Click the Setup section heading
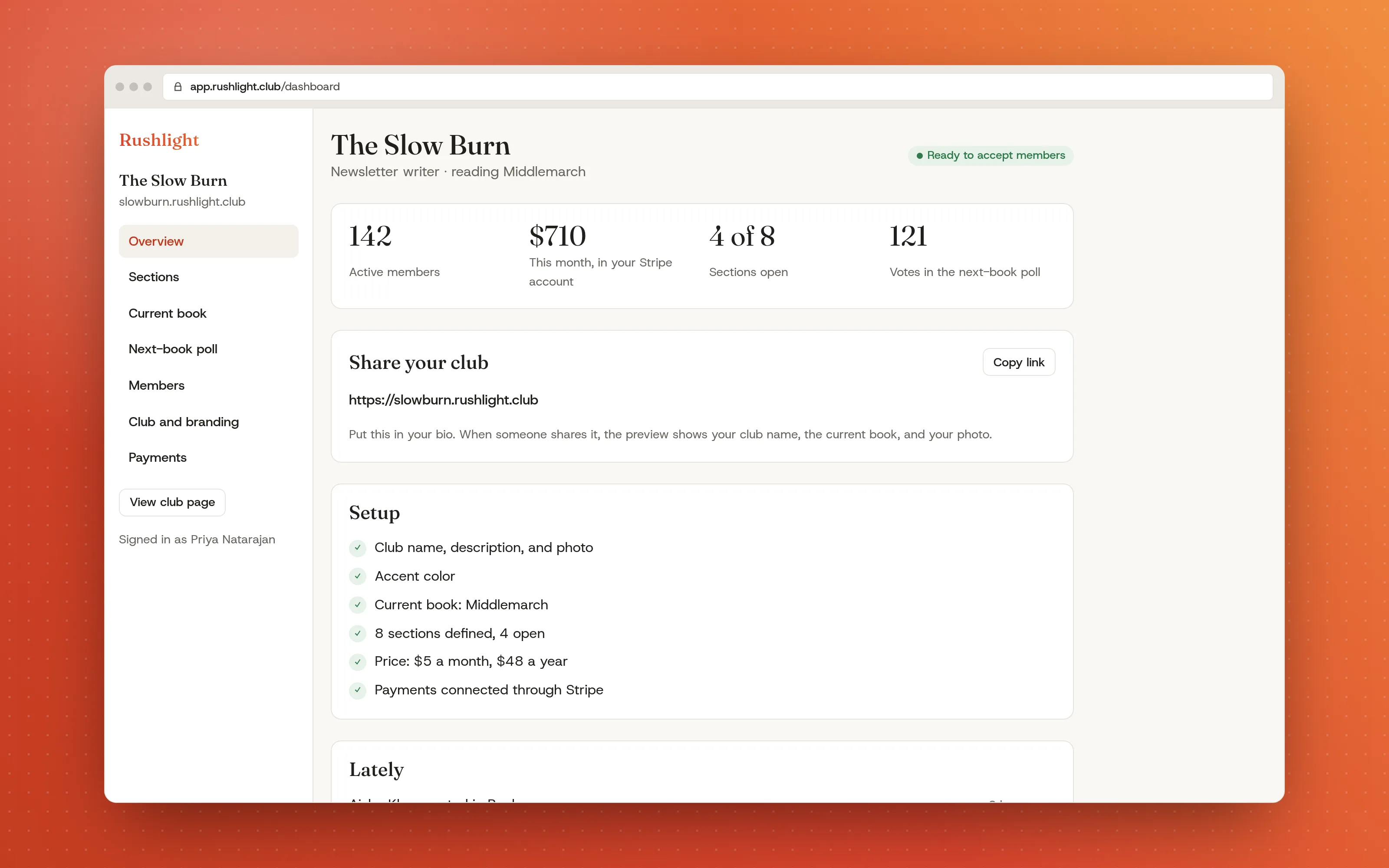 374,513
